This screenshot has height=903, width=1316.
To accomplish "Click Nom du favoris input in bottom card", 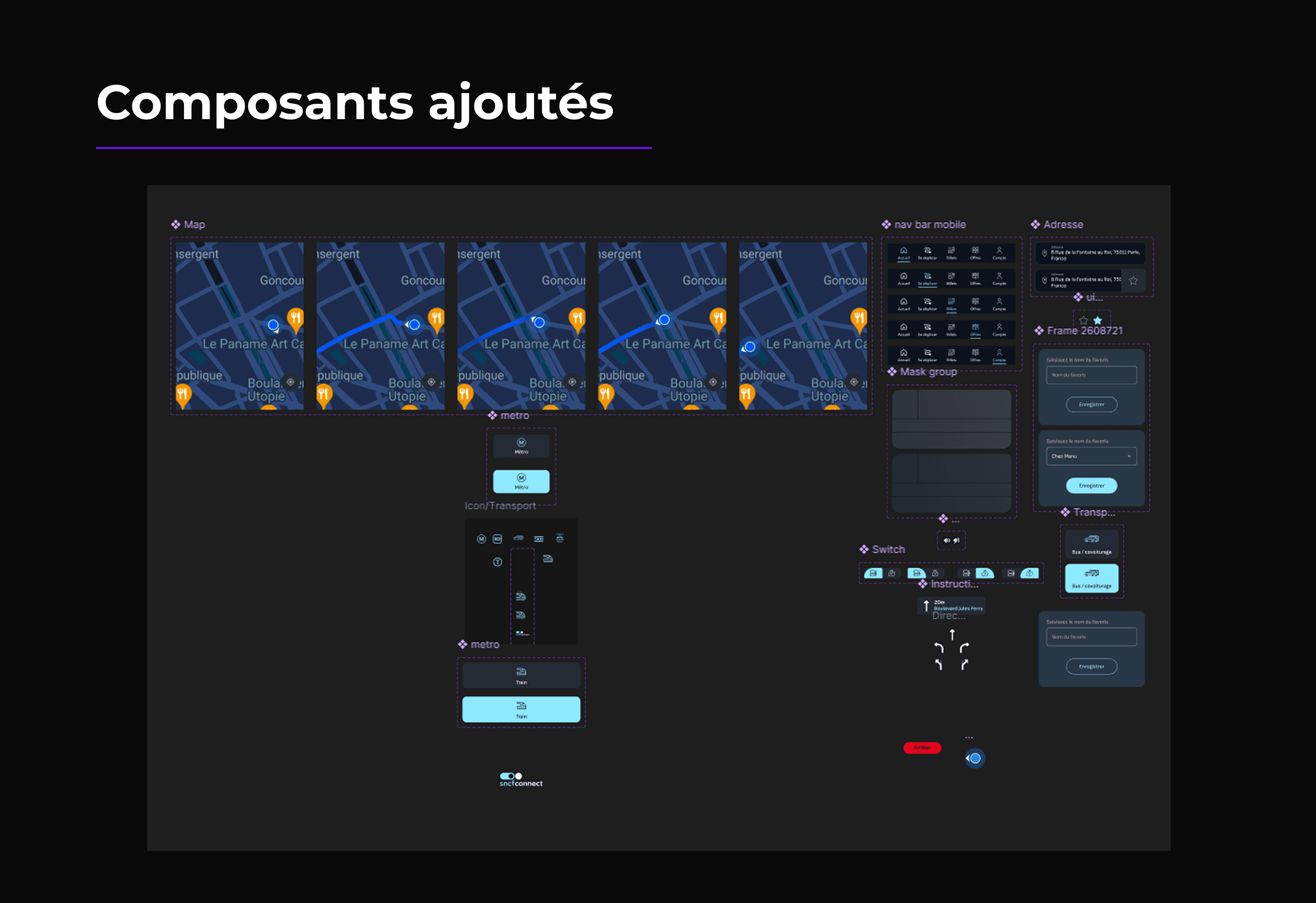I will click(x=1091, y=637).
